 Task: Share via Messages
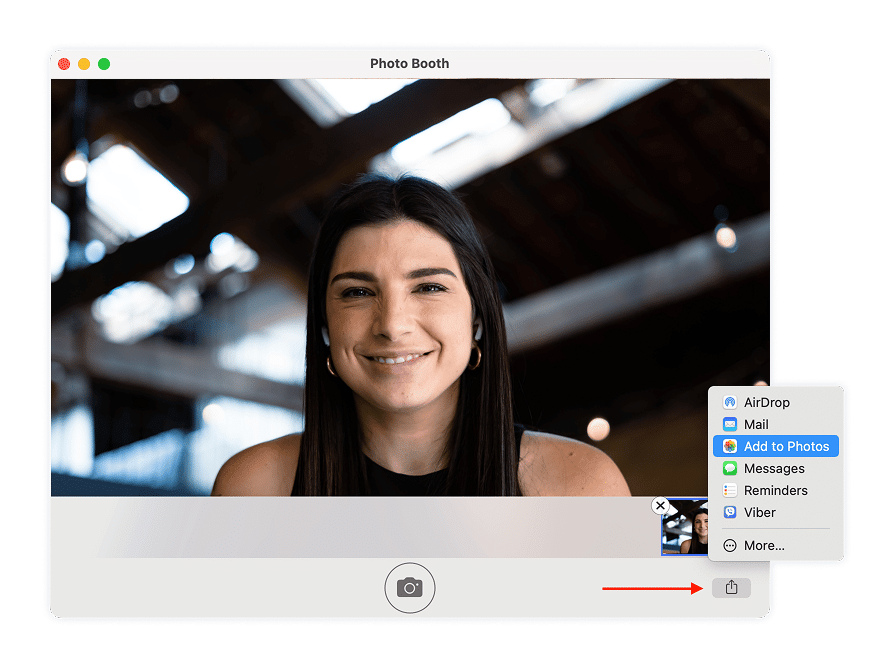775,469
